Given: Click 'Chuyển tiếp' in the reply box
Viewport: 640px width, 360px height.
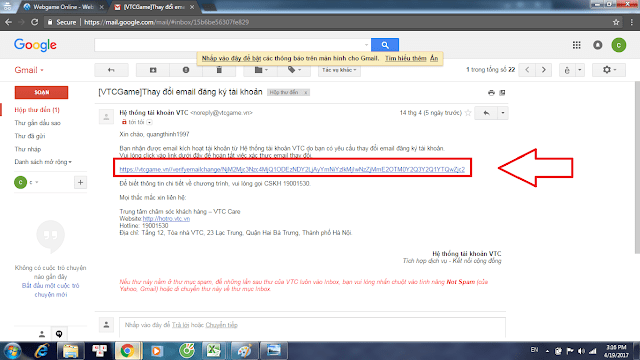Looking at the screenshot, I should click(222, 325).
